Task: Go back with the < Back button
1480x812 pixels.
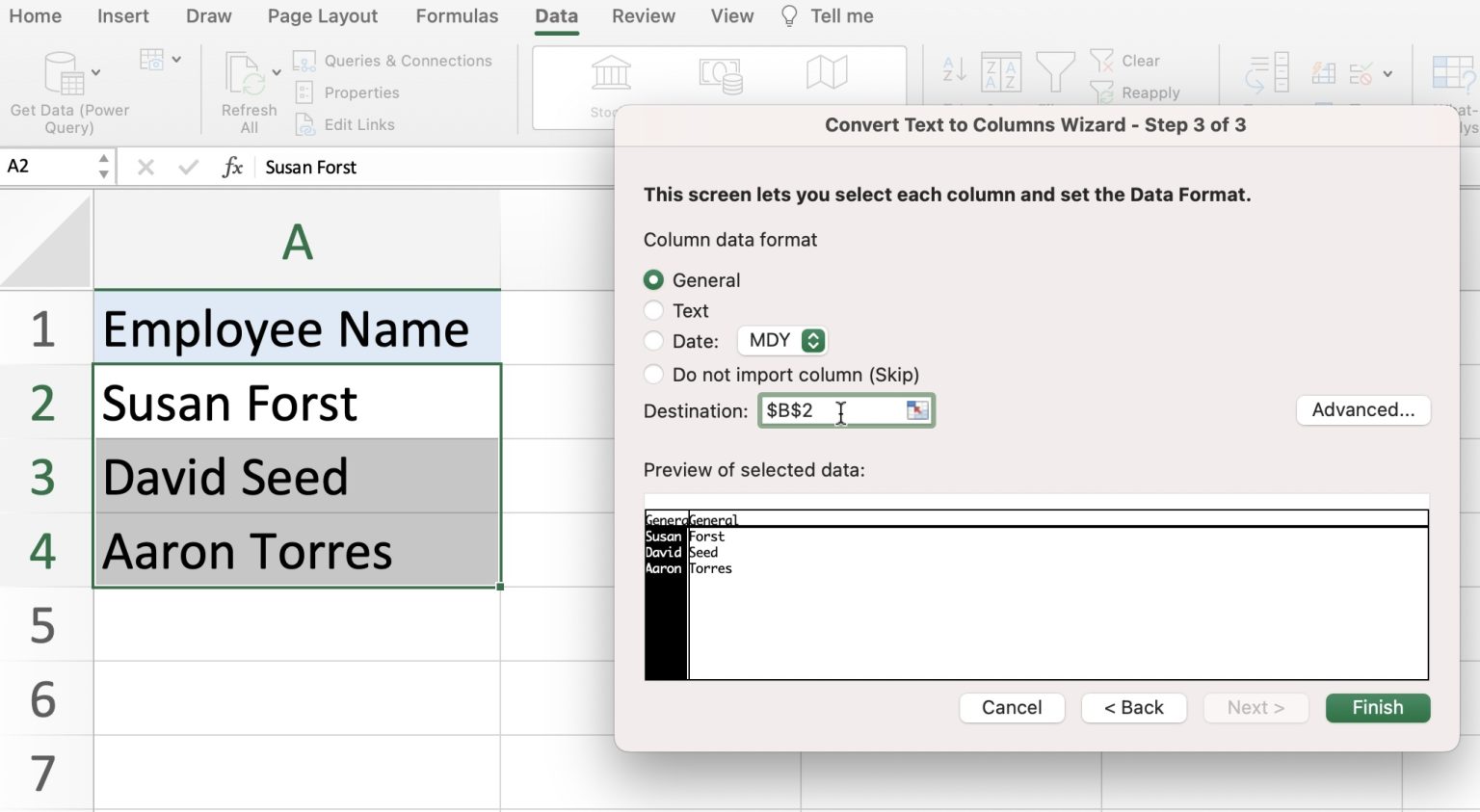Action: pos(1133,708)
